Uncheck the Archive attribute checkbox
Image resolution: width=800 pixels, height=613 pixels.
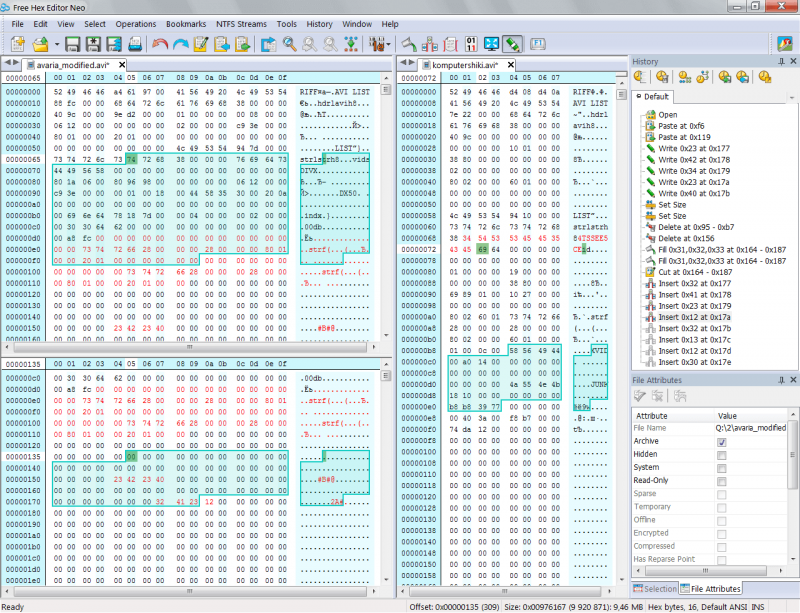[x=721, y=442]
